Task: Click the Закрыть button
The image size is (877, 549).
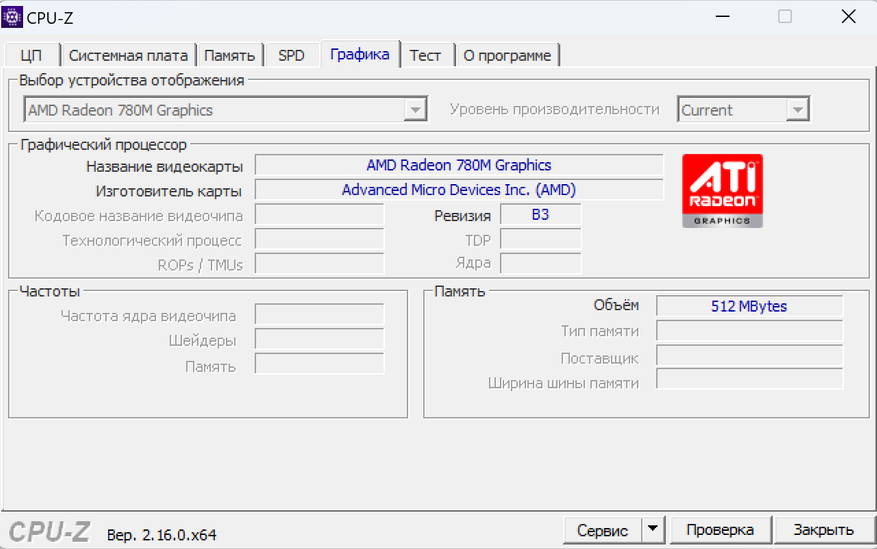Action: coord(824,529)
